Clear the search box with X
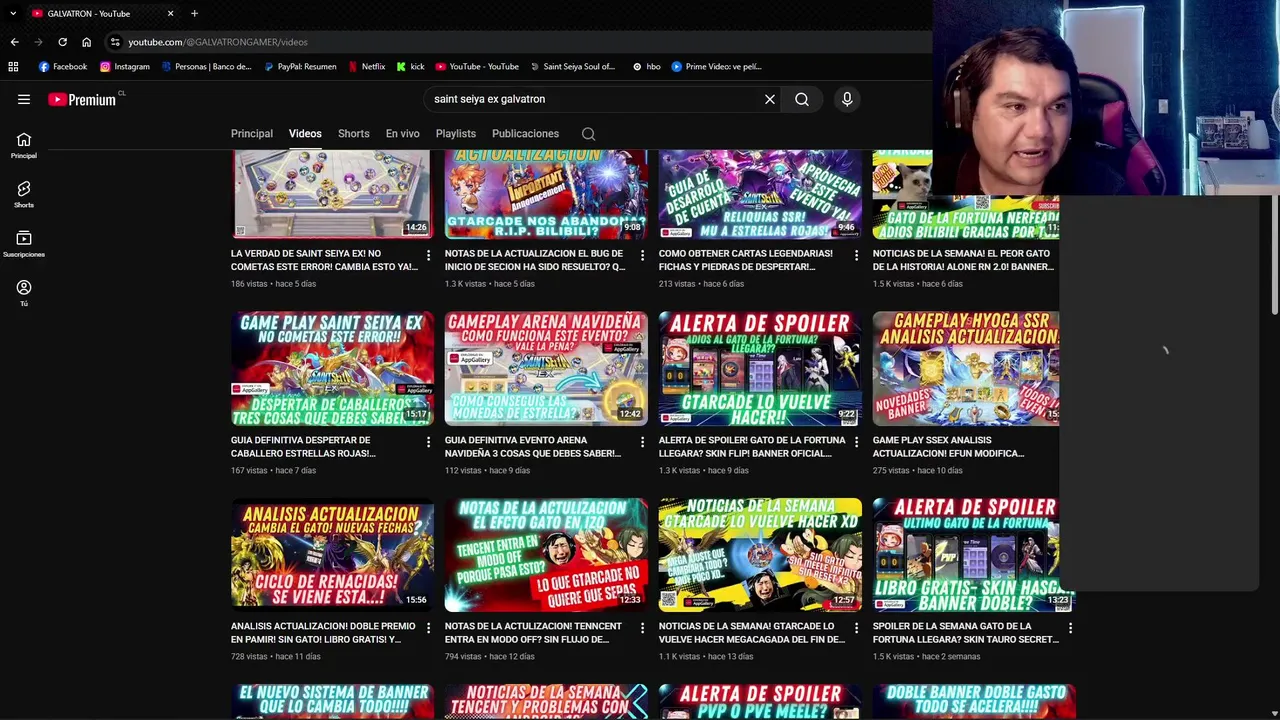1280x720 pixels. tap(770, 99)
